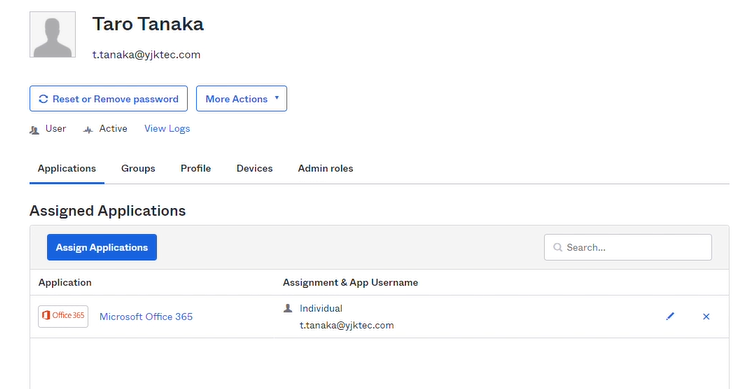Open the View Logs link

coord(167,128)
